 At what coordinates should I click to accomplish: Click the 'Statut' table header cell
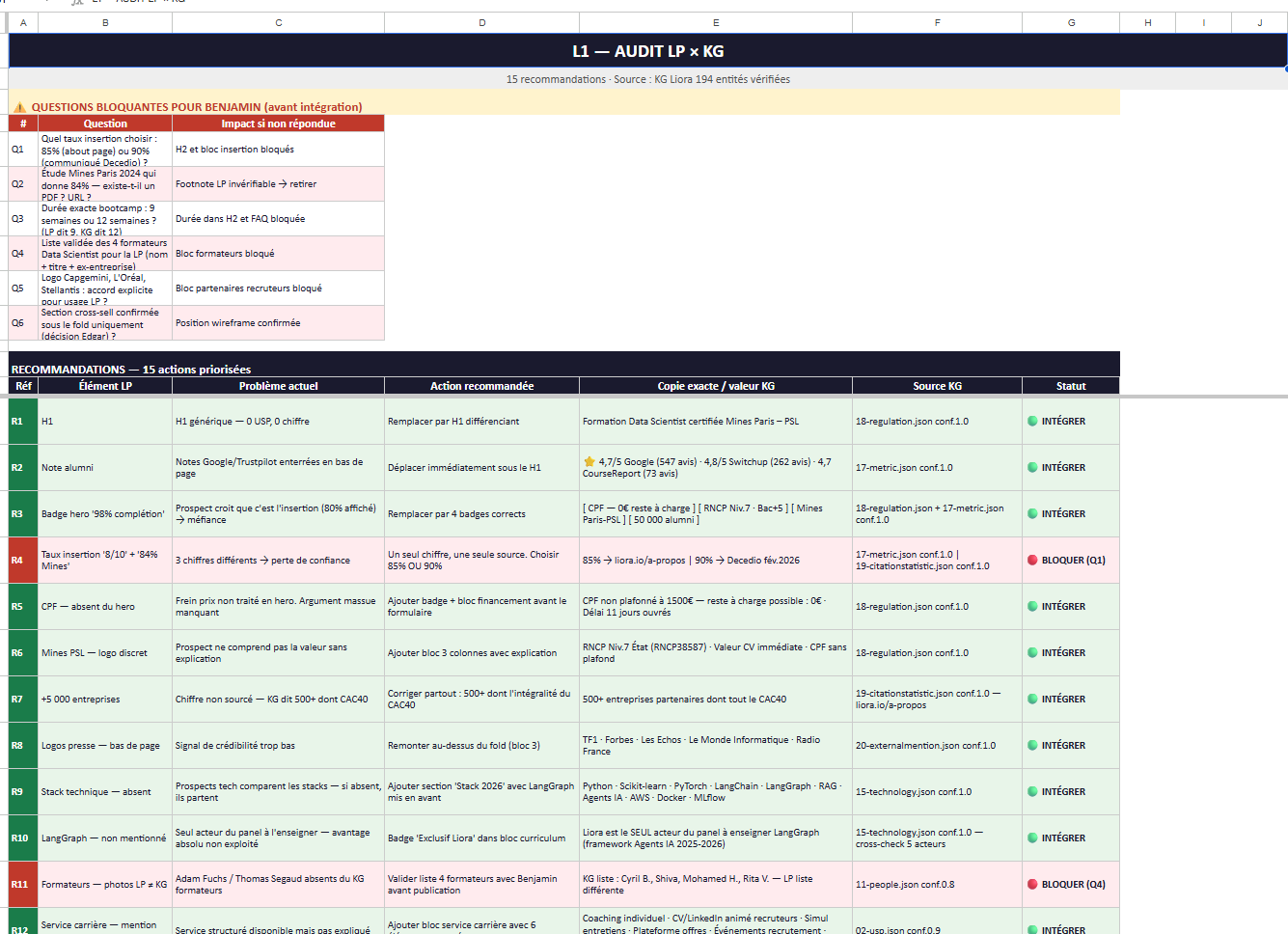[1071, 386]
